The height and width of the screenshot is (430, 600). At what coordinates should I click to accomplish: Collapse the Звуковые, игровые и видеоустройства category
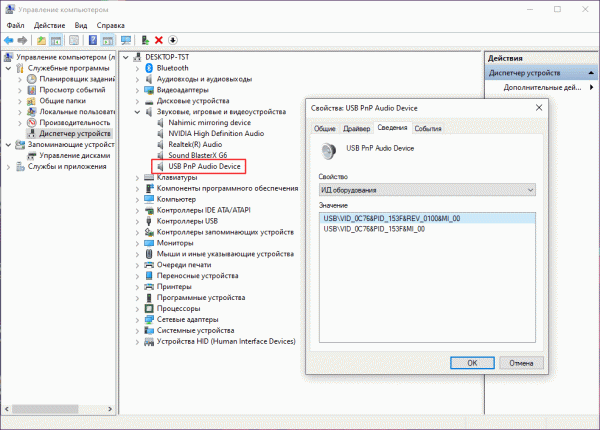click(x=137, y=111)
